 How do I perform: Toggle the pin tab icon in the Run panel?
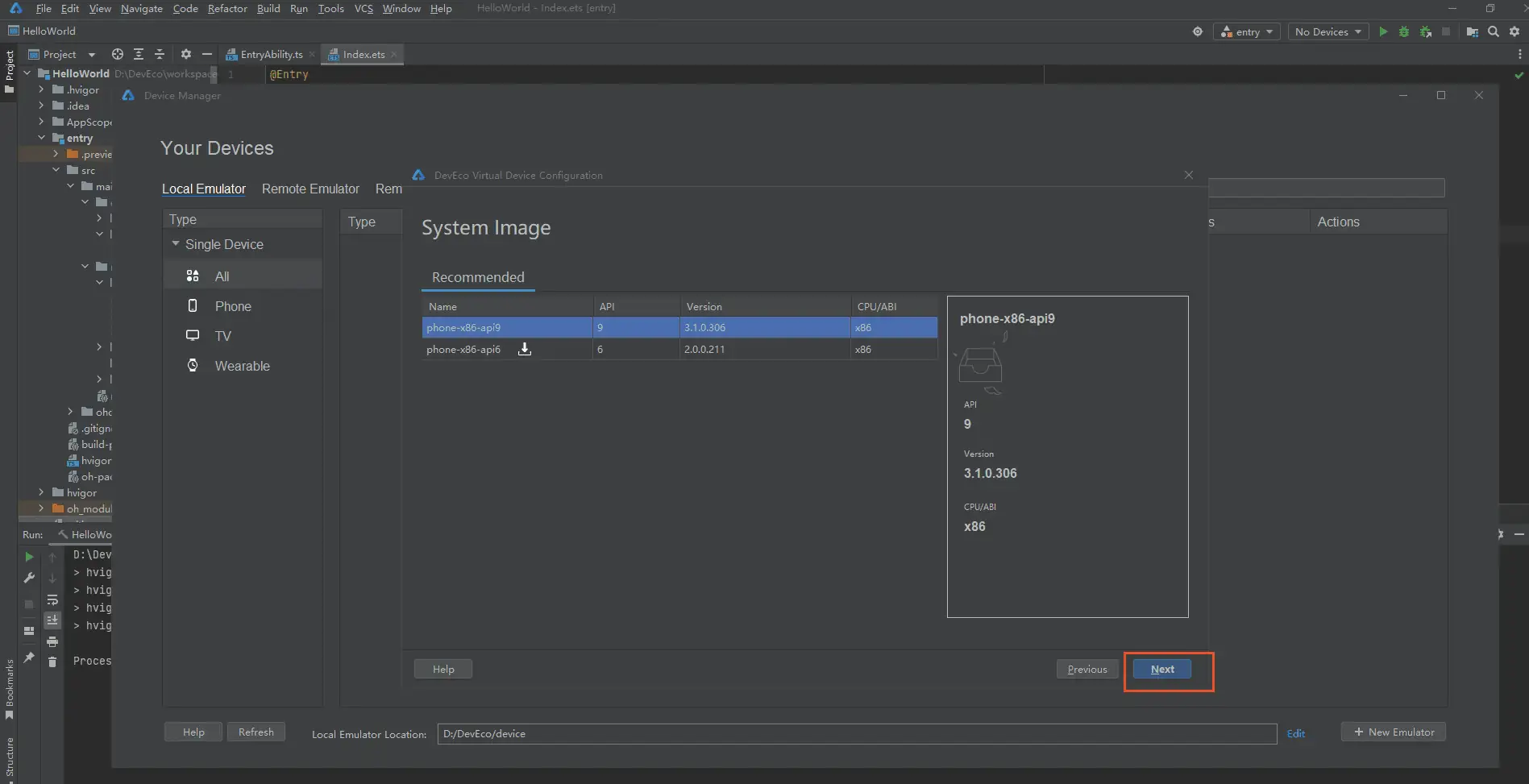[29, 657]
